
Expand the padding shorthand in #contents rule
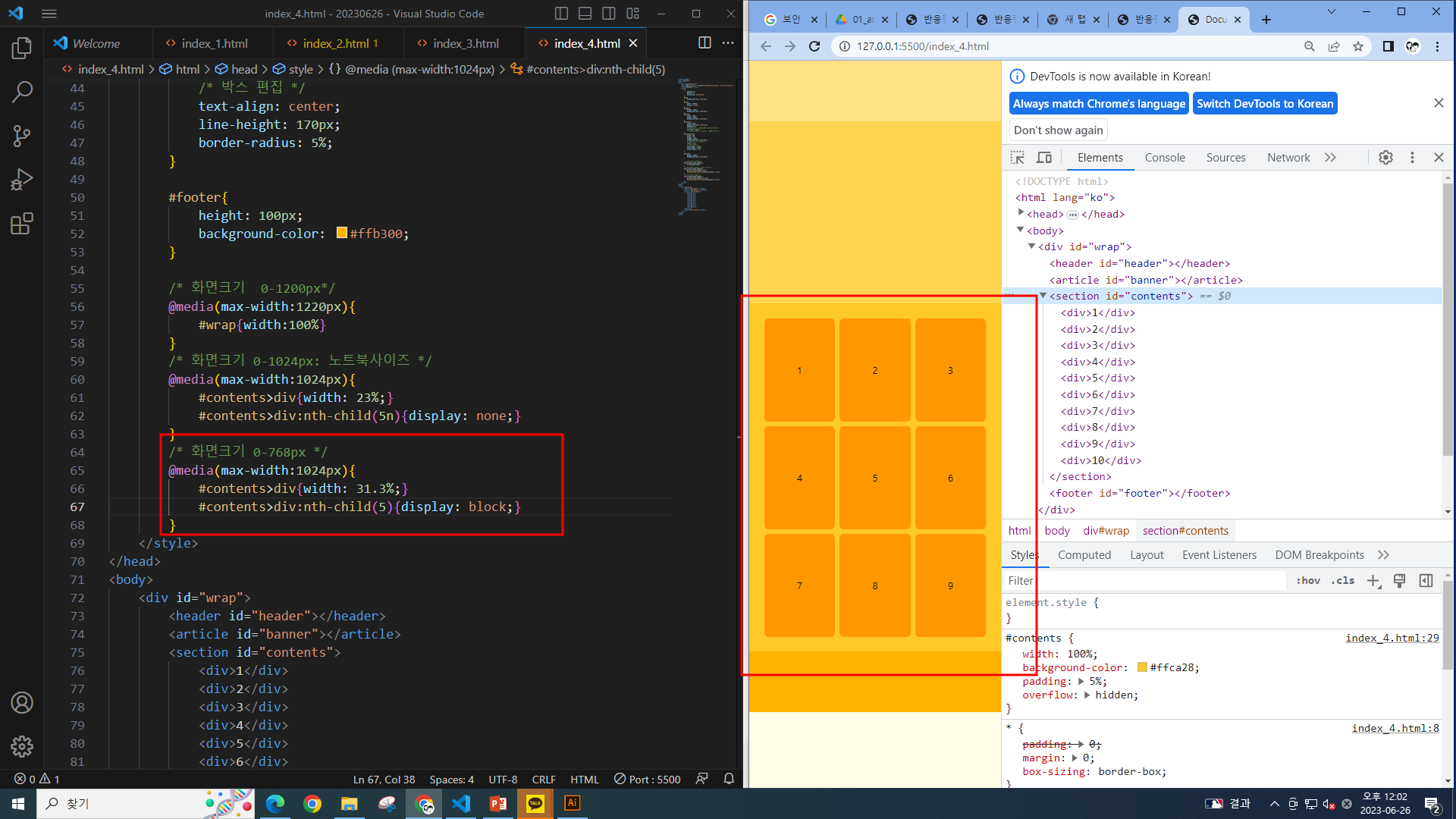tap(1081, 682)
